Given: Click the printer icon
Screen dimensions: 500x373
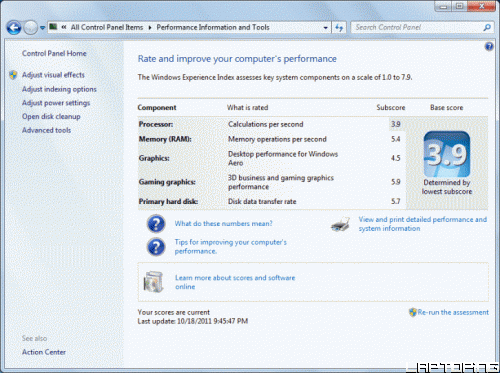Looking at the screenshot, I should click(340, 224).
